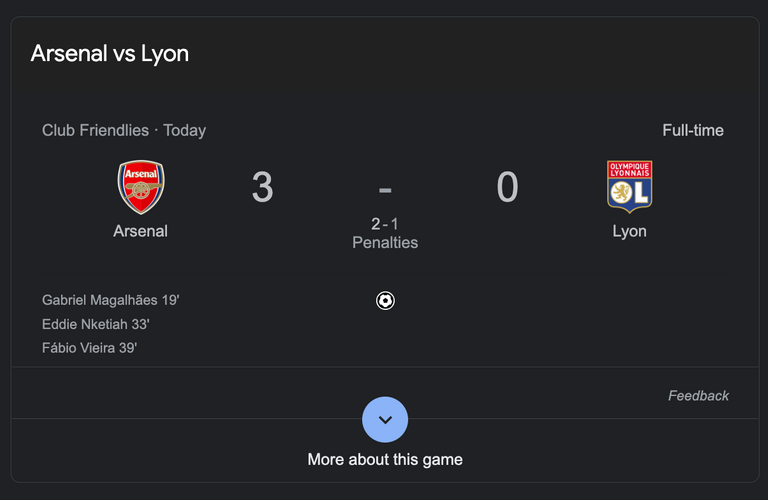Click Gabriel Magalhães 19' goal entry
This screenshot has height=500, width=768.
pyautogui.click(x=111, y=300)
